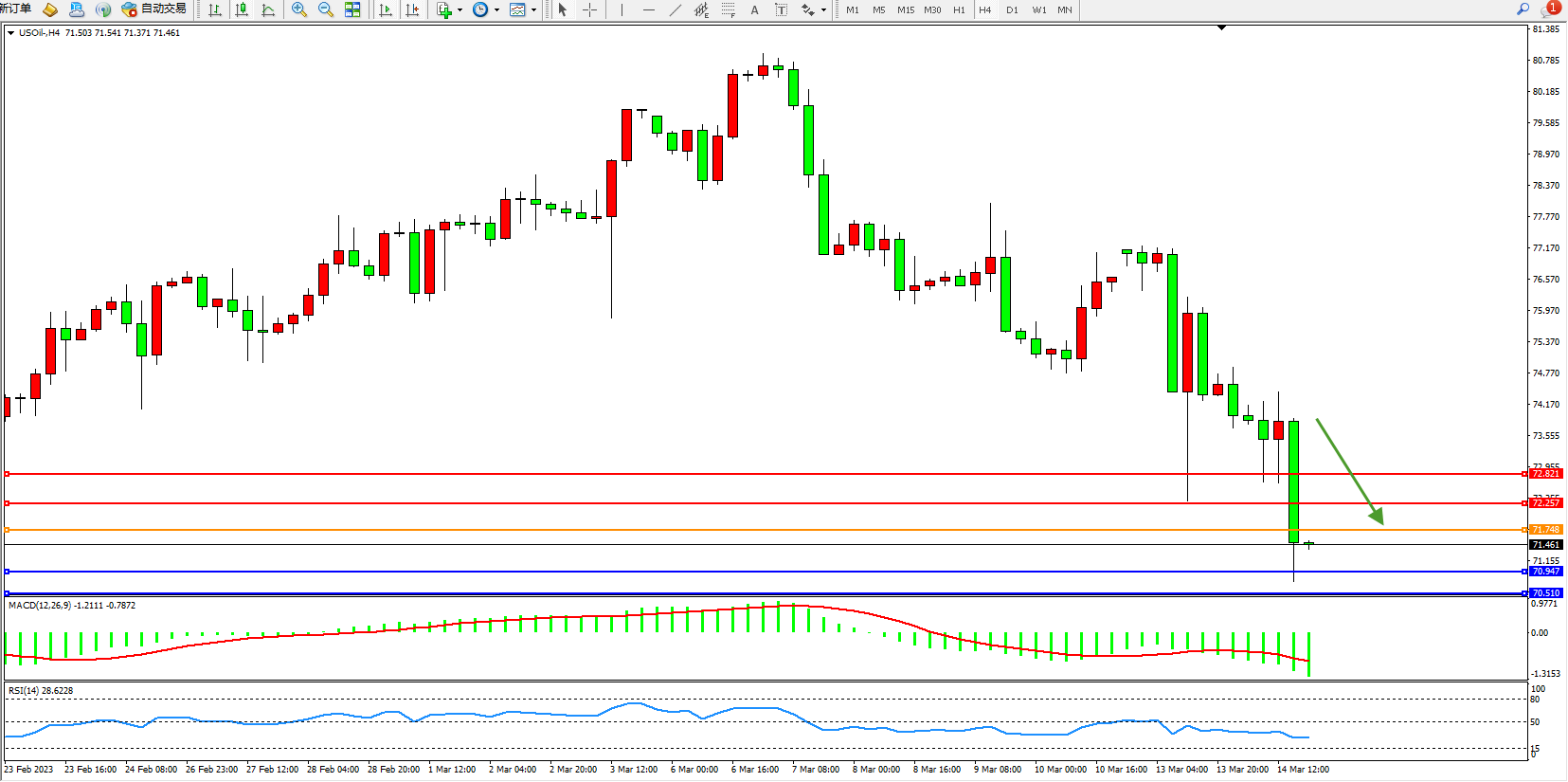The height and width of the screenshot is (782, 1568).
Task: Choose the draw horizontal line tool
Action: click(x=648, y=9)
